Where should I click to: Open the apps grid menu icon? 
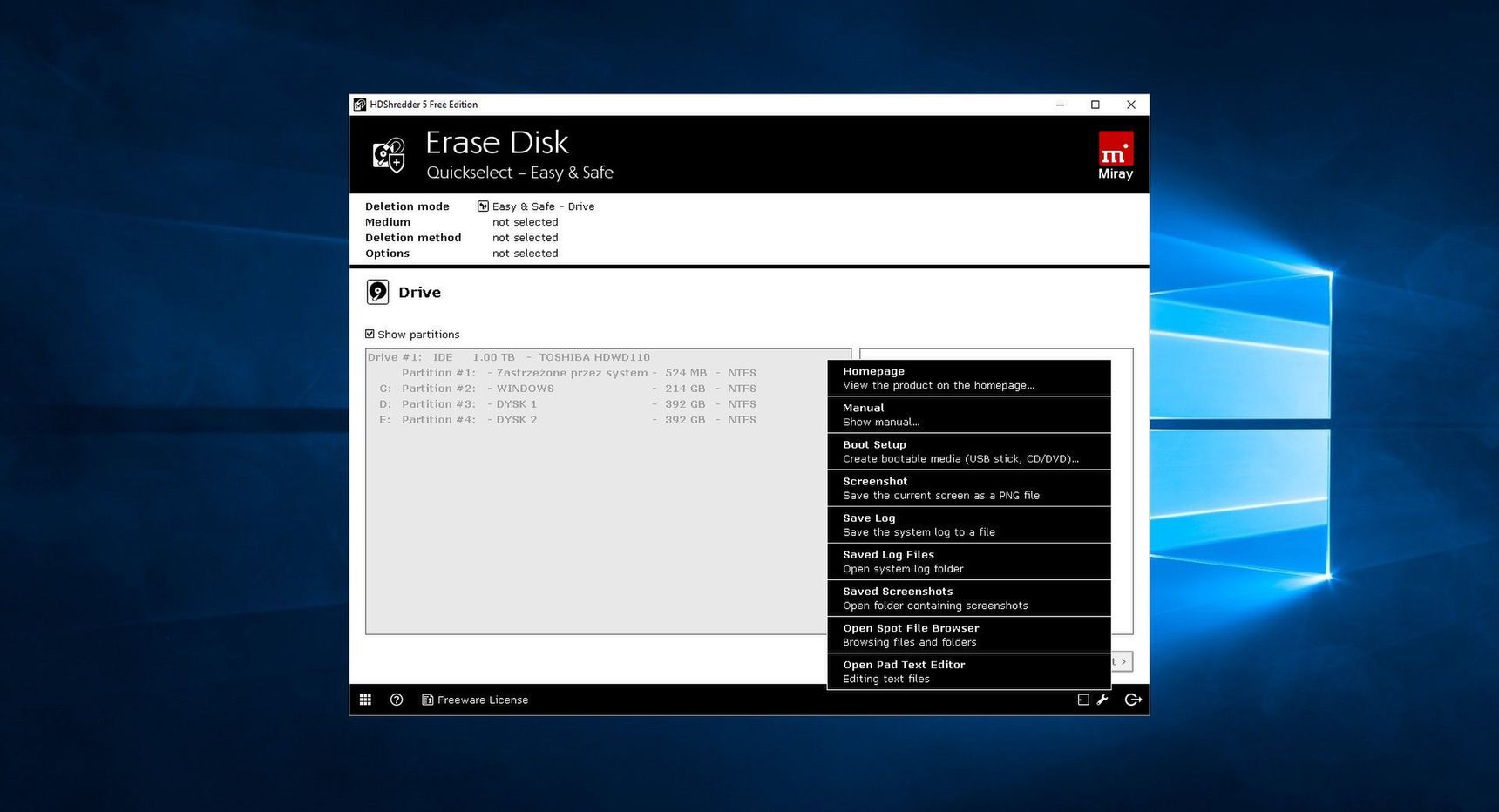365,700
